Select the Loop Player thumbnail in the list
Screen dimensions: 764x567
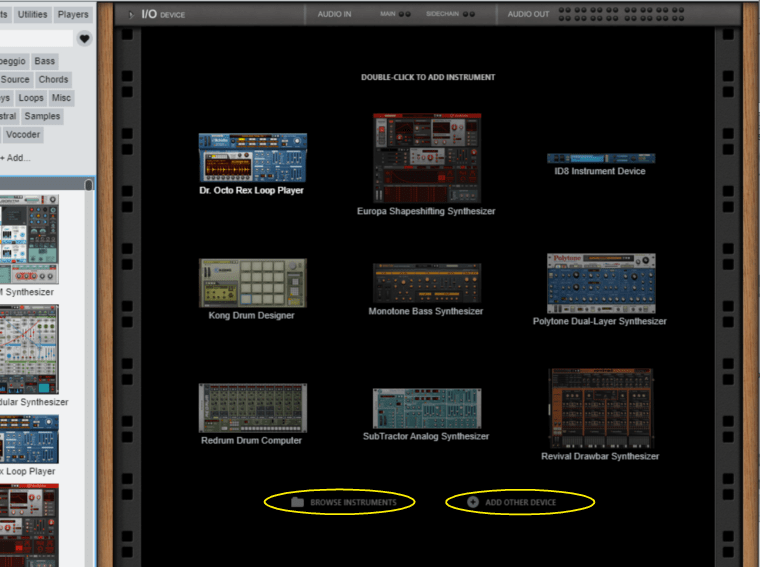coord(29,439)
